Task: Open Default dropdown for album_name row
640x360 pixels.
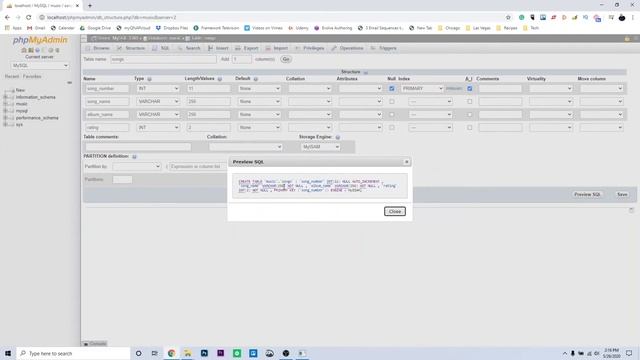Action: pyautogui.click(x=259, y=115)
